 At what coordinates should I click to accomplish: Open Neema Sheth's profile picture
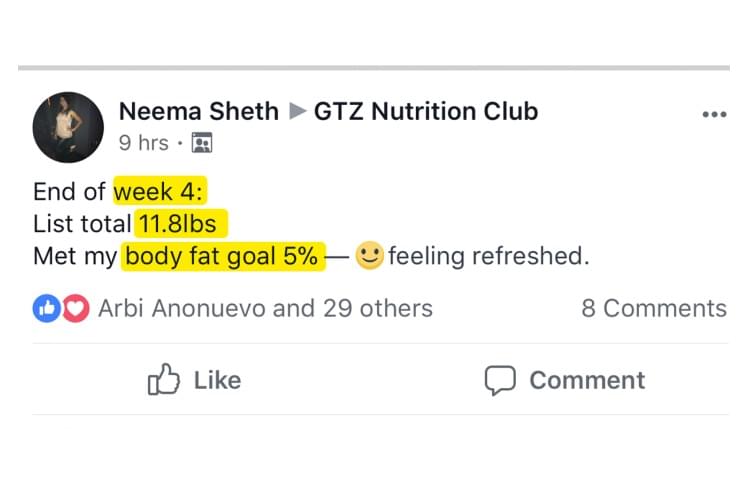(x=68, y=127)
